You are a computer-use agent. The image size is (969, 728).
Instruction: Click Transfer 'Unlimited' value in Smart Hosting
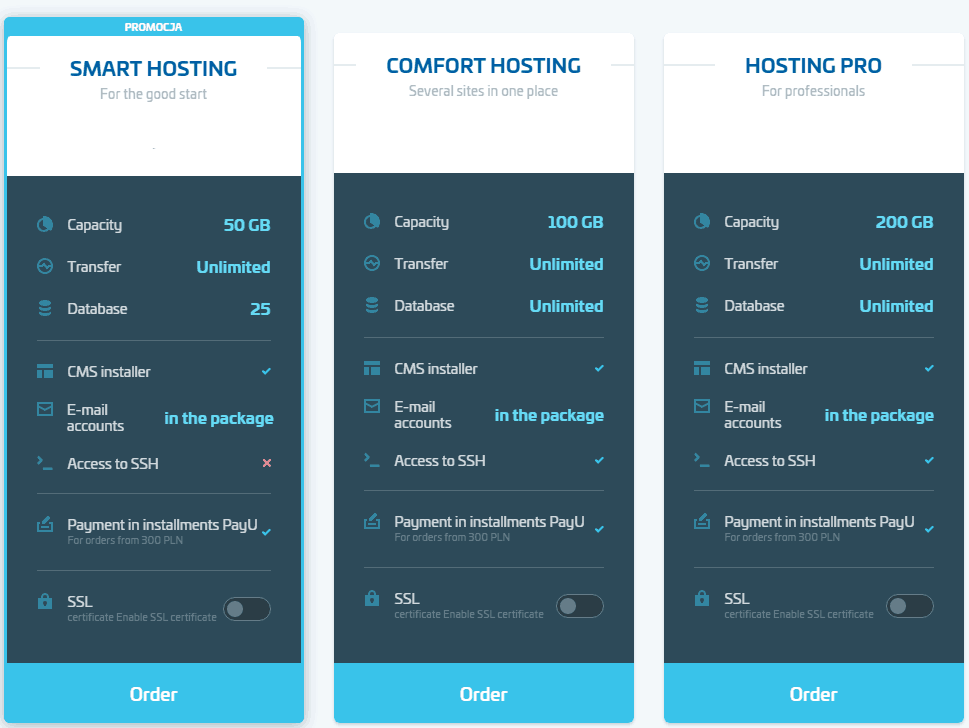(x=233, y=267)
